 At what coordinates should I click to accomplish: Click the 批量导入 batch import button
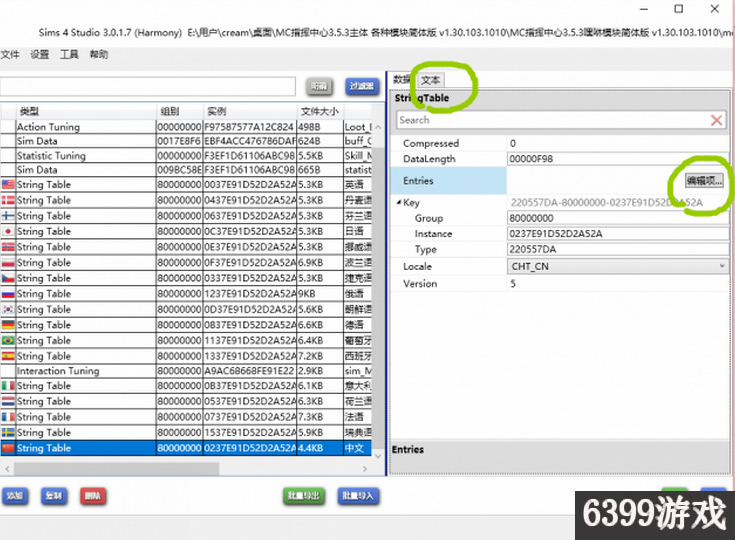pyautogui.click(x=358, y=496)
